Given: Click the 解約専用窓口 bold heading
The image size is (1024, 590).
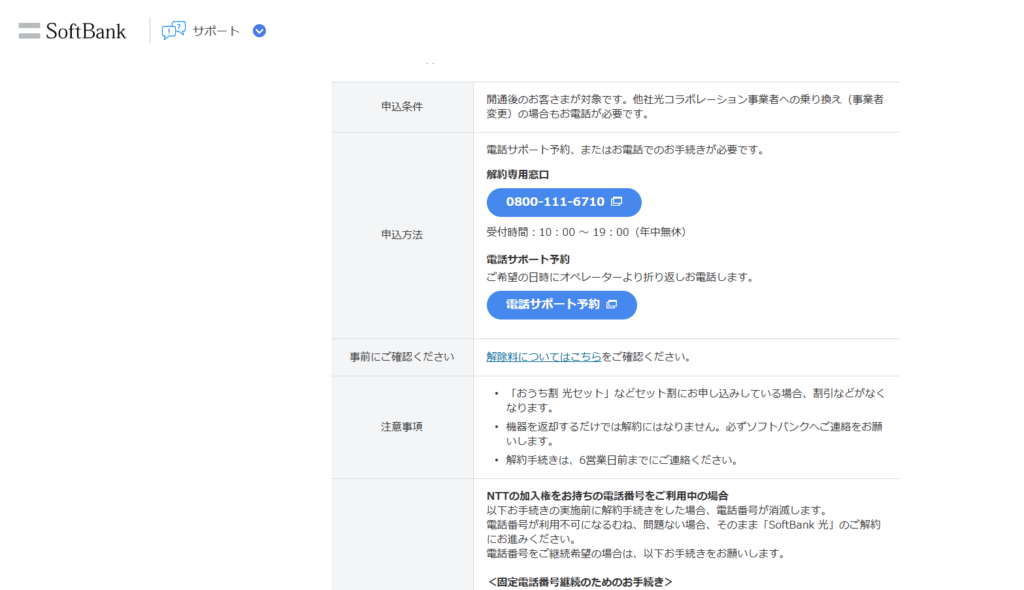Looking at the screenshot, I should 518,174.
